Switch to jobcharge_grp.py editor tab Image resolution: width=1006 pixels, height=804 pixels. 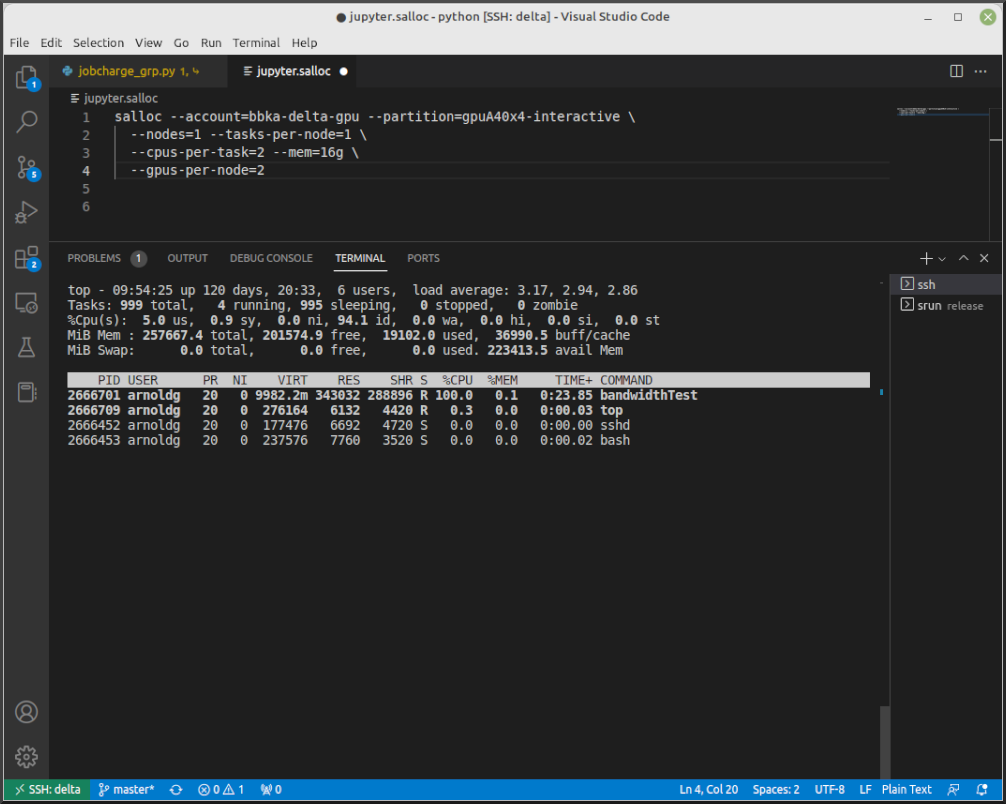125,71
